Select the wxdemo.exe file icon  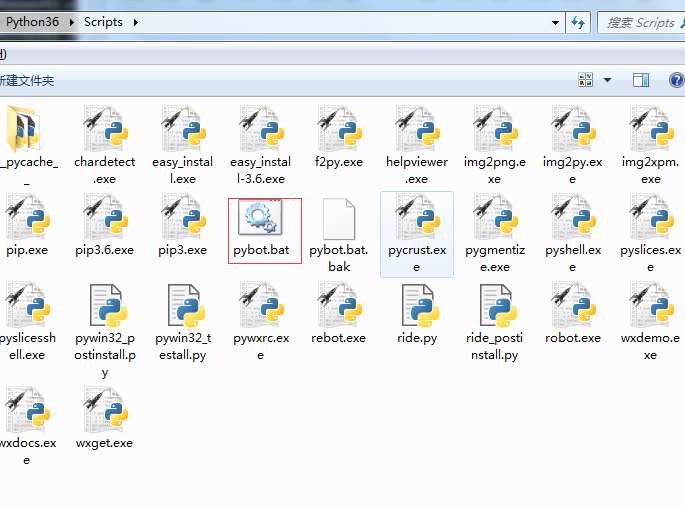pyautogui.click(x=650, y=304)
